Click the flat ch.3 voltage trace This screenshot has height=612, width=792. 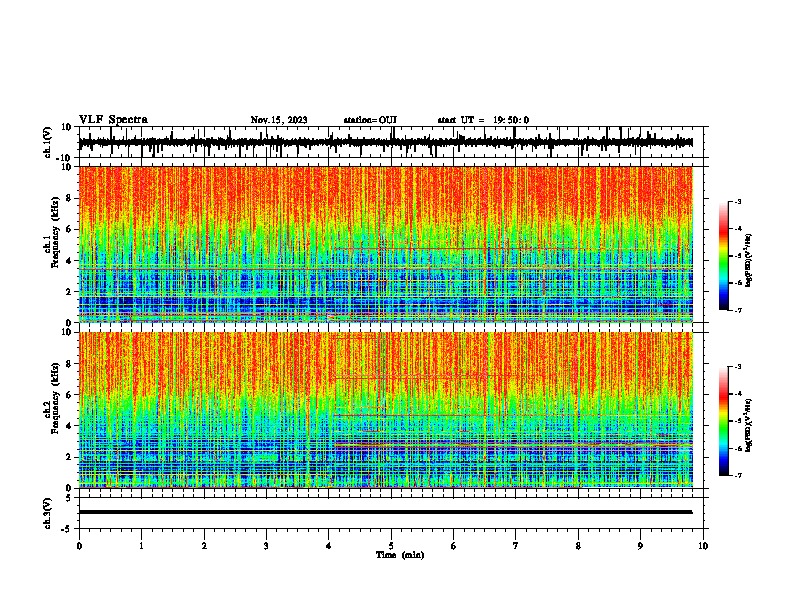[x=386, y=512]
